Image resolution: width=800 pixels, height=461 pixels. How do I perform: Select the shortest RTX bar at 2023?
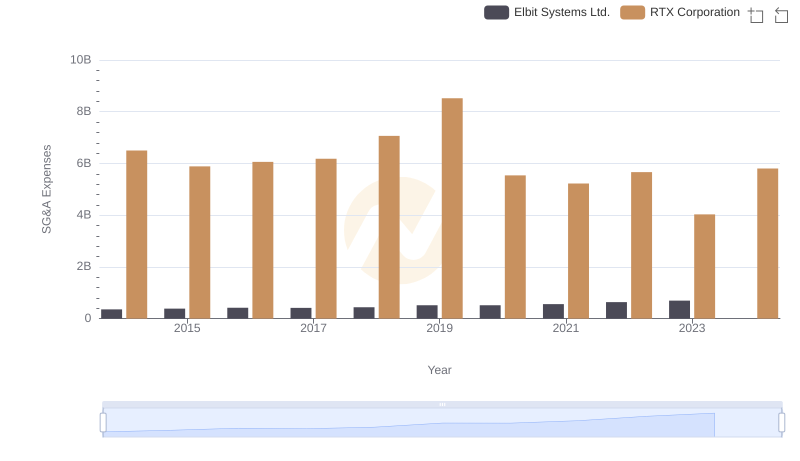pos(705,267)
